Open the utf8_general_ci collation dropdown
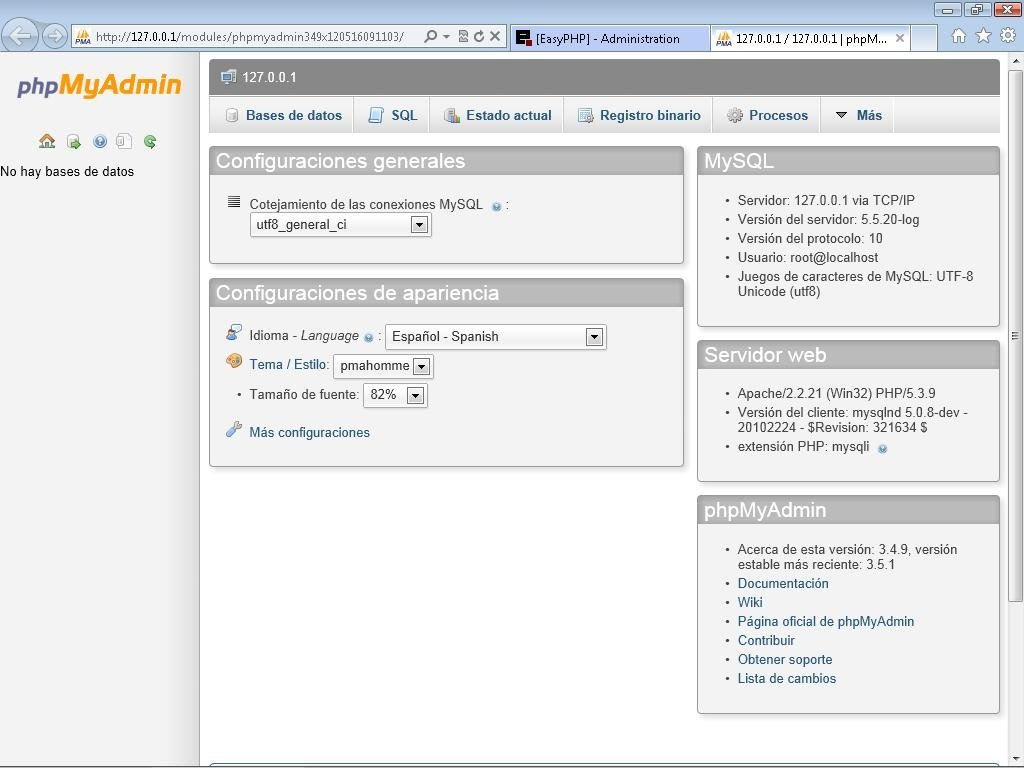This screenshot has width=1024, height=768. pos(340,225)
